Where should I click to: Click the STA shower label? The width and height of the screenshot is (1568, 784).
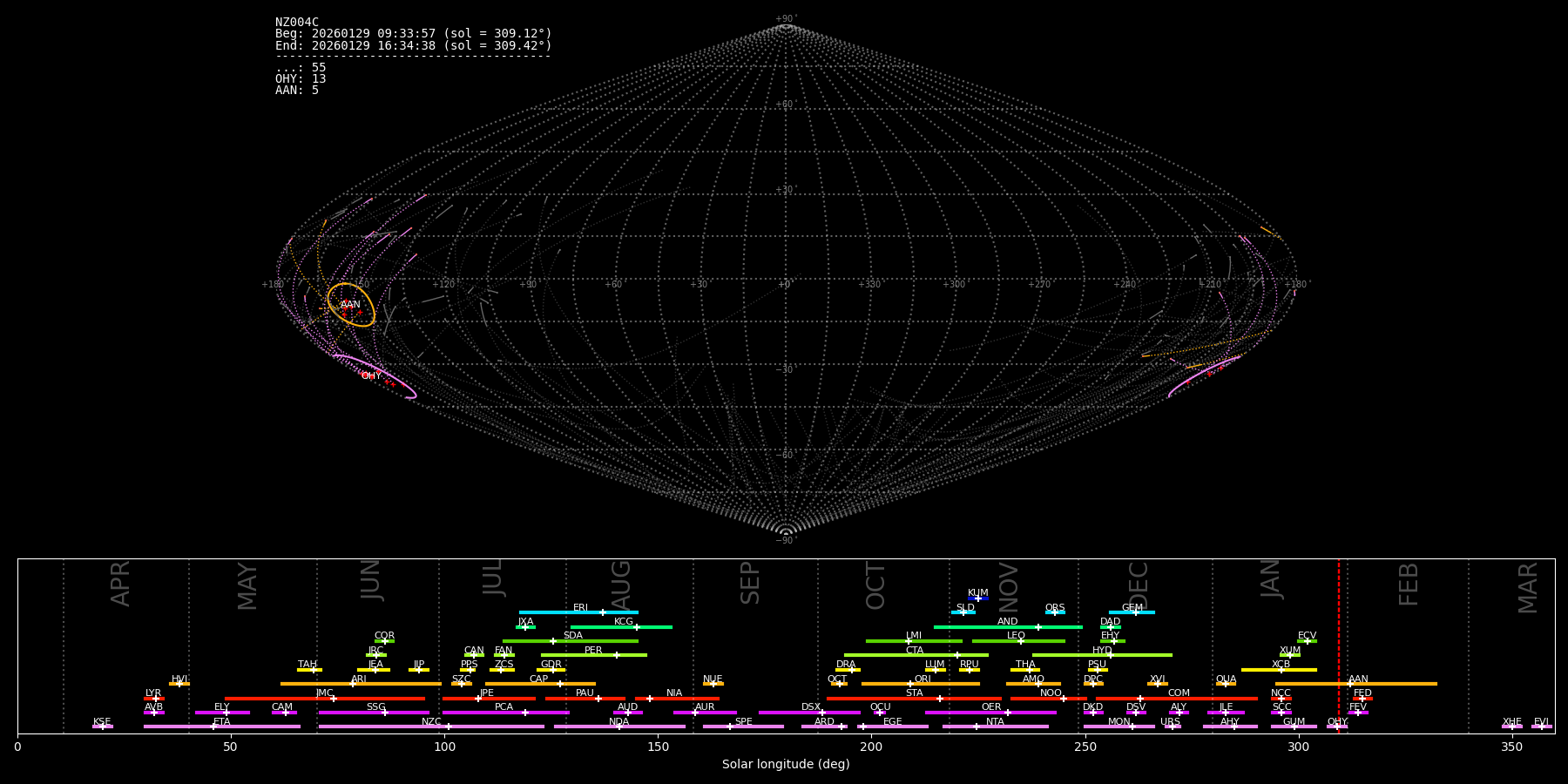click(914, 693)
